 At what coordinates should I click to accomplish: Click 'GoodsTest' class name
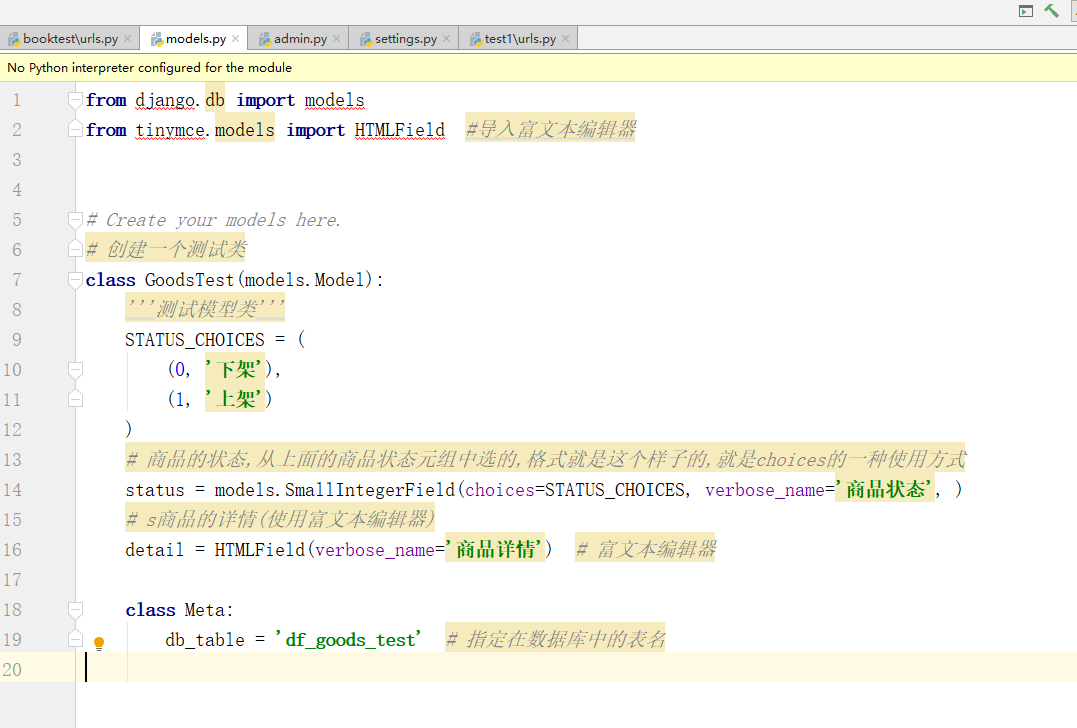point(190,280)
